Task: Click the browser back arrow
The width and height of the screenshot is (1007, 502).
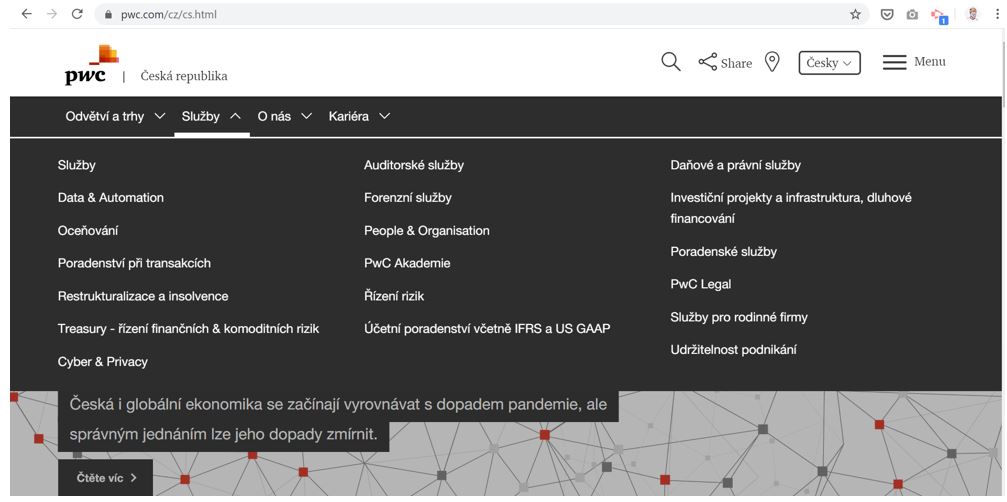Action: click(x=26, y=14)
